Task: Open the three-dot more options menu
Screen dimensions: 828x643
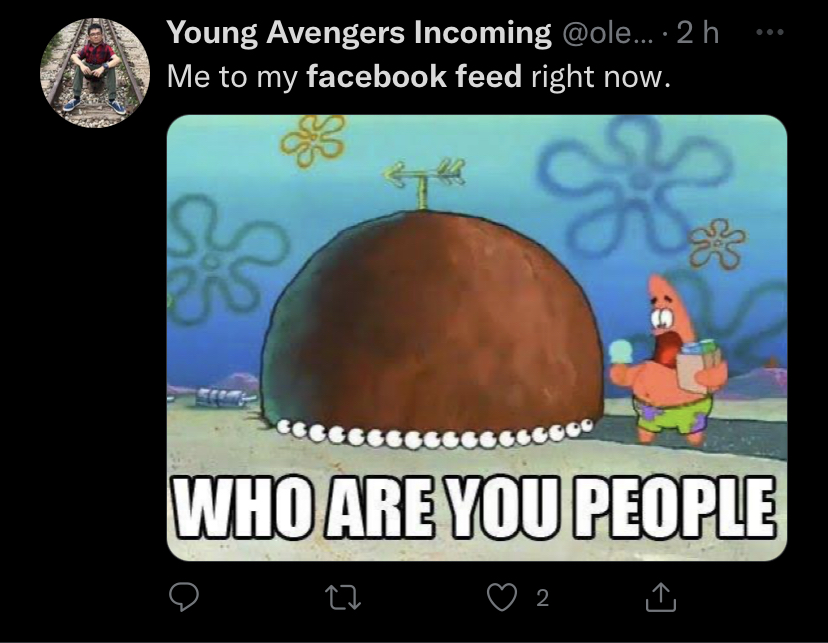Action: 766,32
